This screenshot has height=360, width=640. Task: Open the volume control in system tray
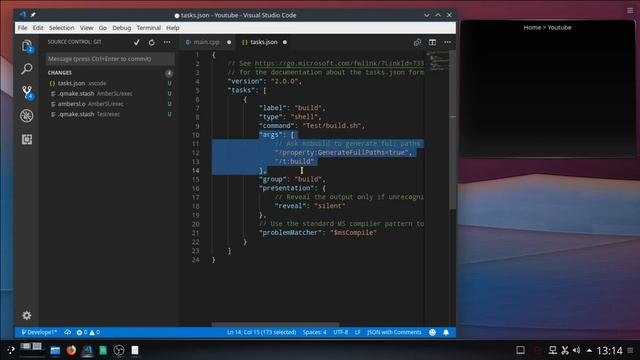tap(576, 350)
